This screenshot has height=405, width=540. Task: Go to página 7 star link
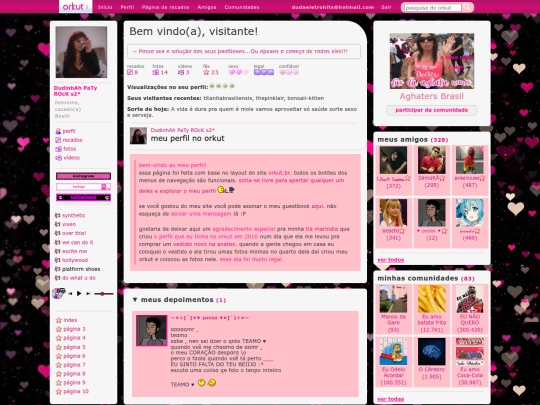coord(71,365)
